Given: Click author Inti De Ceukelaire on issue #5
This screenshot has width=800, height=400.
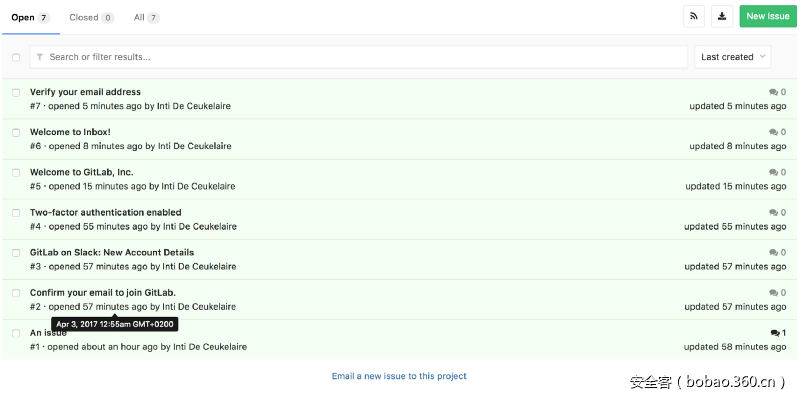Looking at the screenshot, I should 198,186.
